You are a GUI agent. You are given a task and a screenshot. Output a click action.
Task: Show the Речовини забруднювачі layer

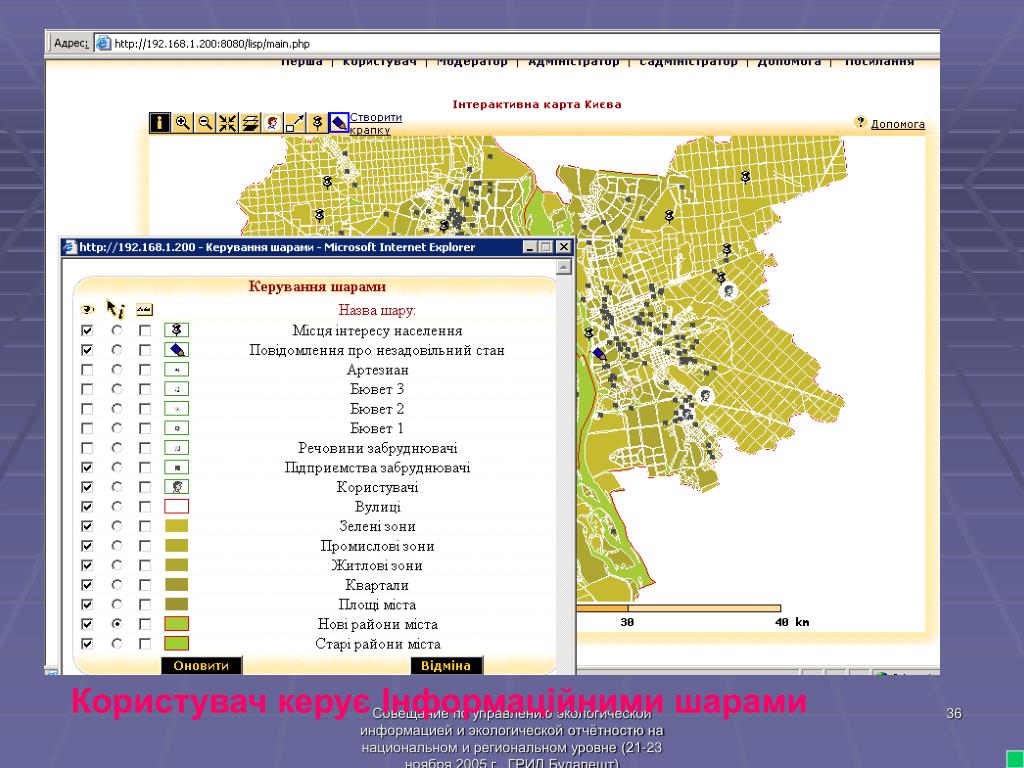[87, 448]
